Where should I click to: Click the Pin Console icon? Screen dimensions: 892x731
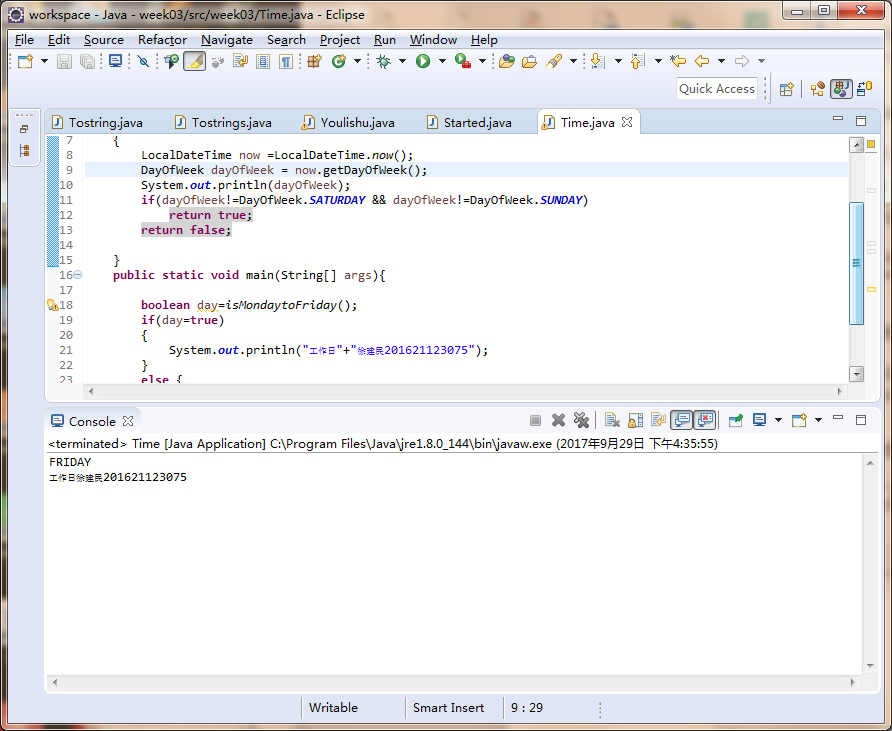pyautogui.click(x=736, y=420)
